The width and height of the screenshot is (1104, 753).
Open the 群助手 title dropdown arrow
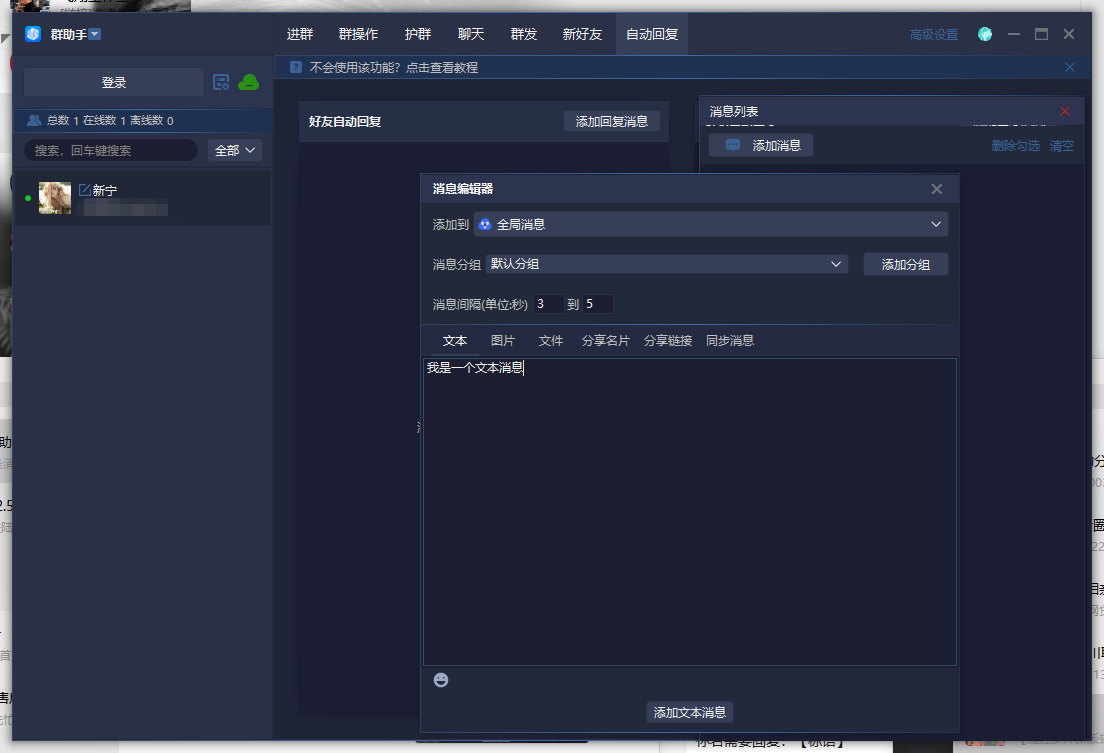(95, 34)
